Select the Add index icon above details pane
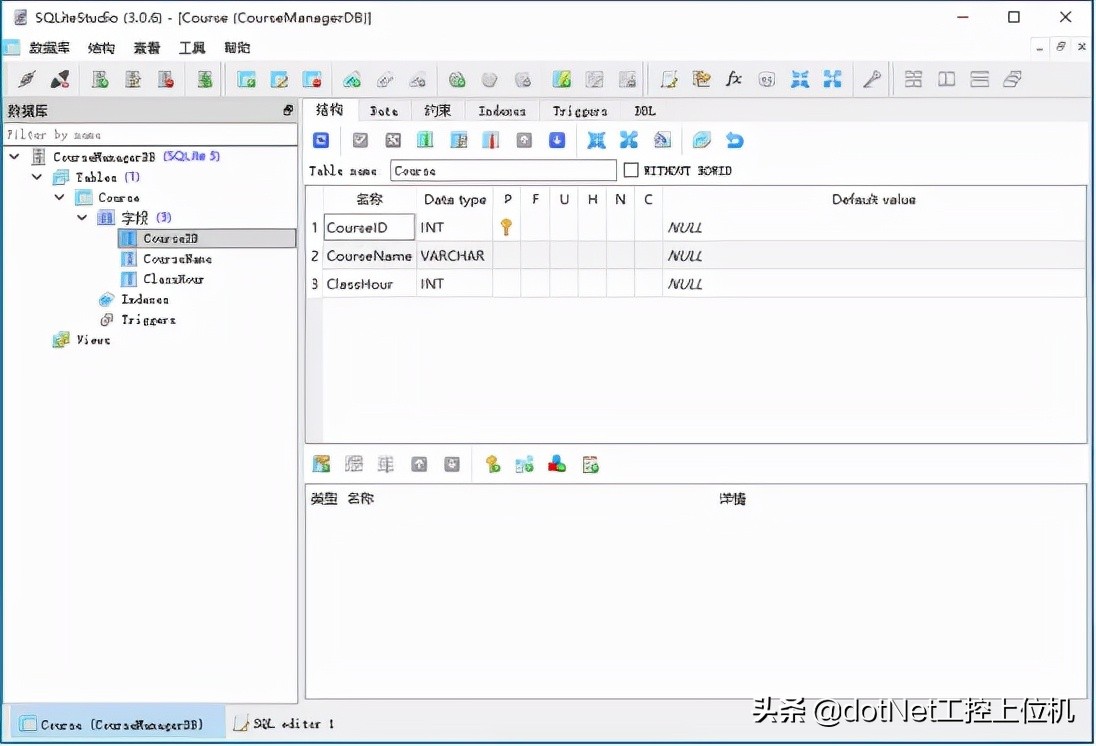This screenshot has height=746, width=1096. 491,463
